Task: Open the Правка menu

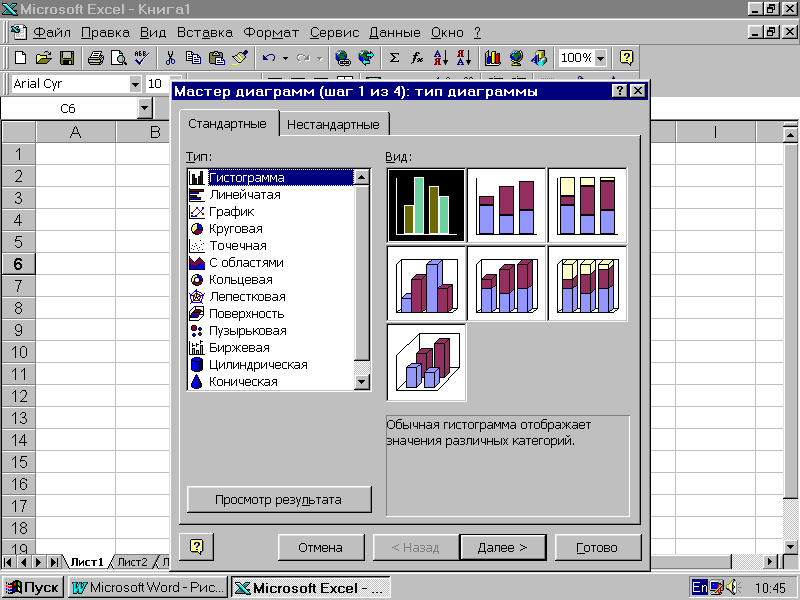Action: click(105, 33)
